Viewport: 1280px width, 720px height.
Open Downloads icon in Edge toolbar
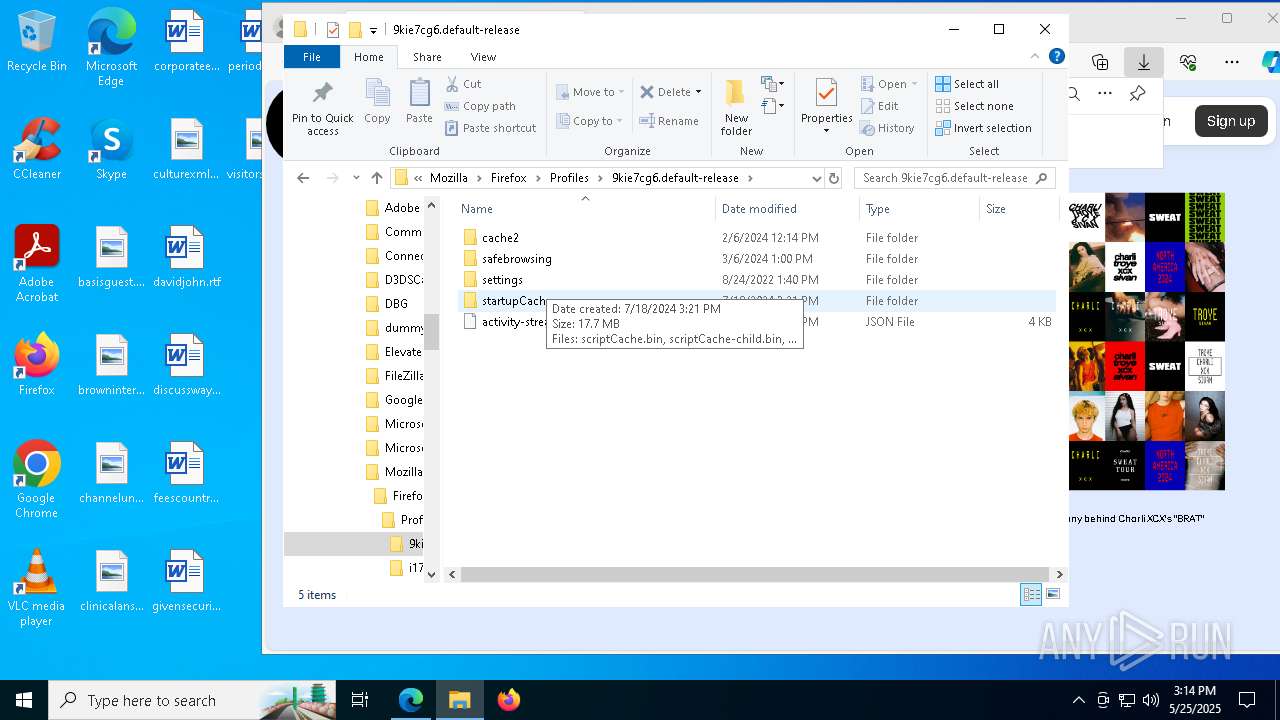point(1144,62)
